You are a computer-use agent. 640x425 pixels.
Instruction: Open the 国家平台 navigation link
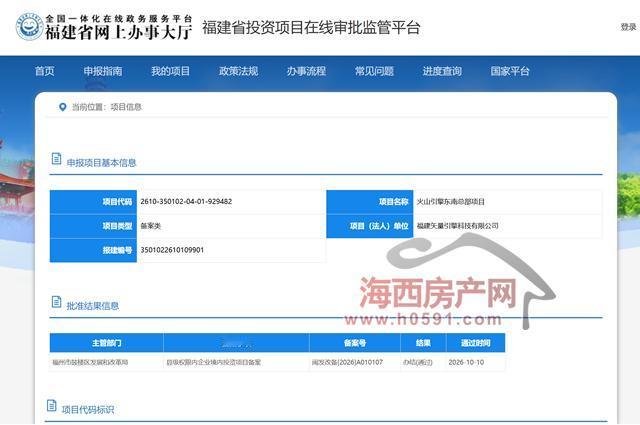[x=510, y=71]
